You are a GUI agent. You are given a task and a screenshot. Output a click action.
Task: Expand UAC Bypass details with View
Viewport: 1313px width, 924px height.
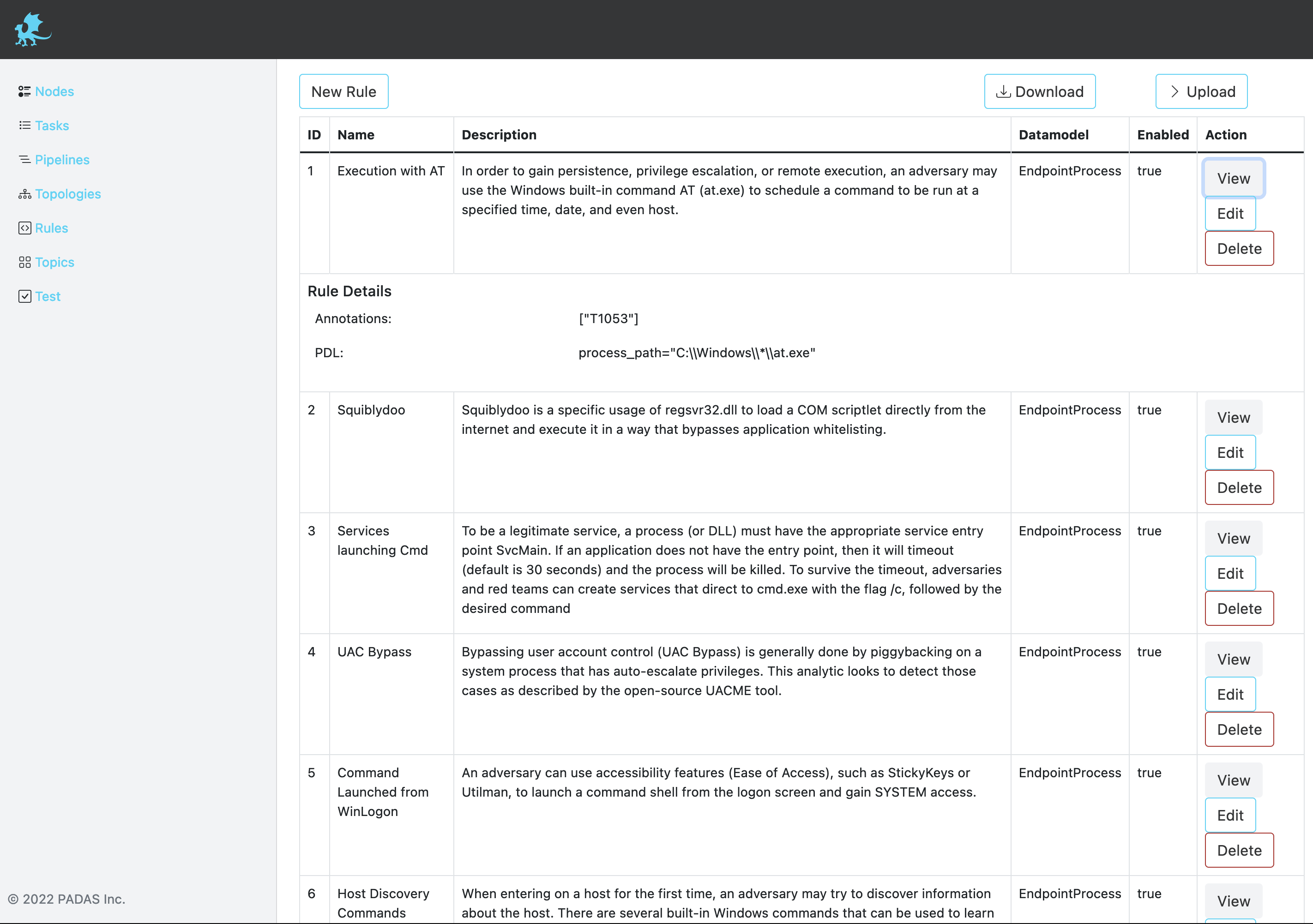point(1233,659)
